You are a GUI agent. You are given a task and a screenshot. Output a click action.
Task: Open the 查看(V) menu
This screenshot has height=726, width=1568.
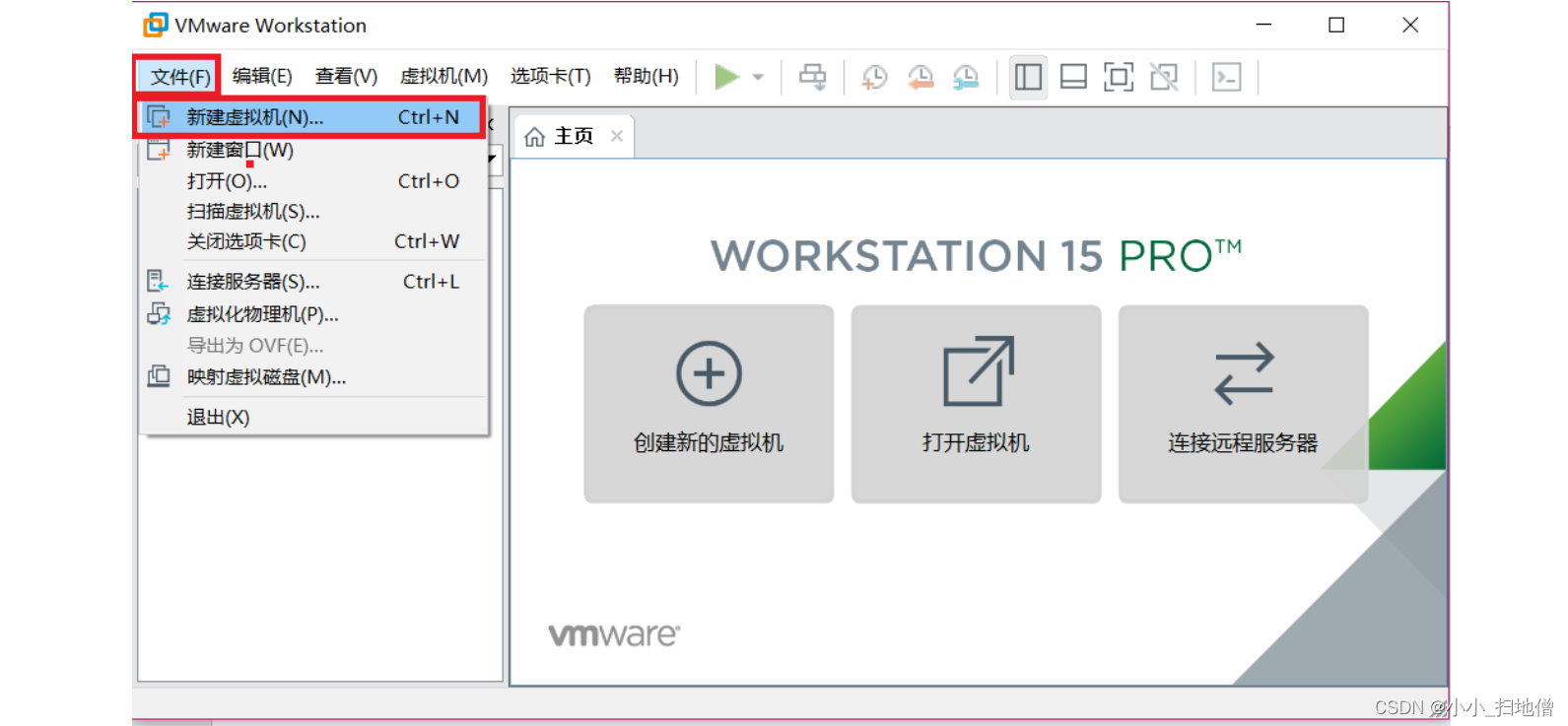346,76
